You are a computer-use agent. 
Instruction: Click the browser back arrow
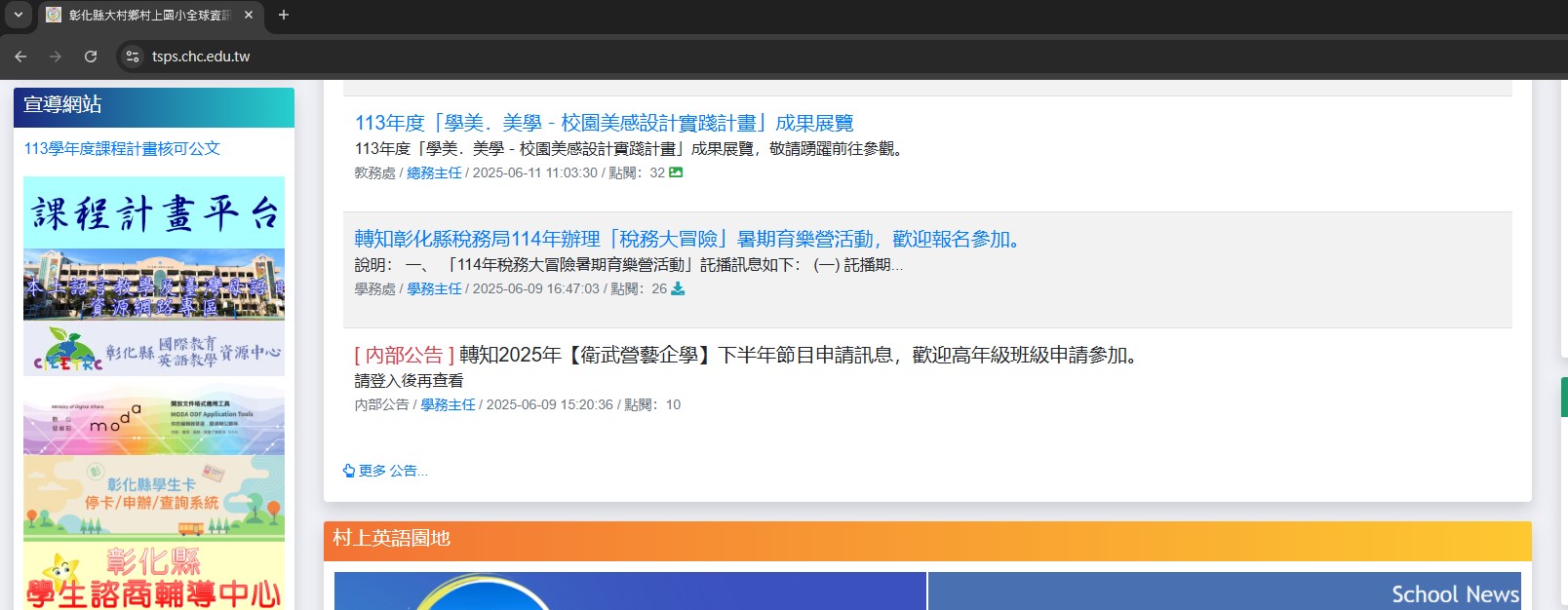pyautogui.click(x=20, y=57)
